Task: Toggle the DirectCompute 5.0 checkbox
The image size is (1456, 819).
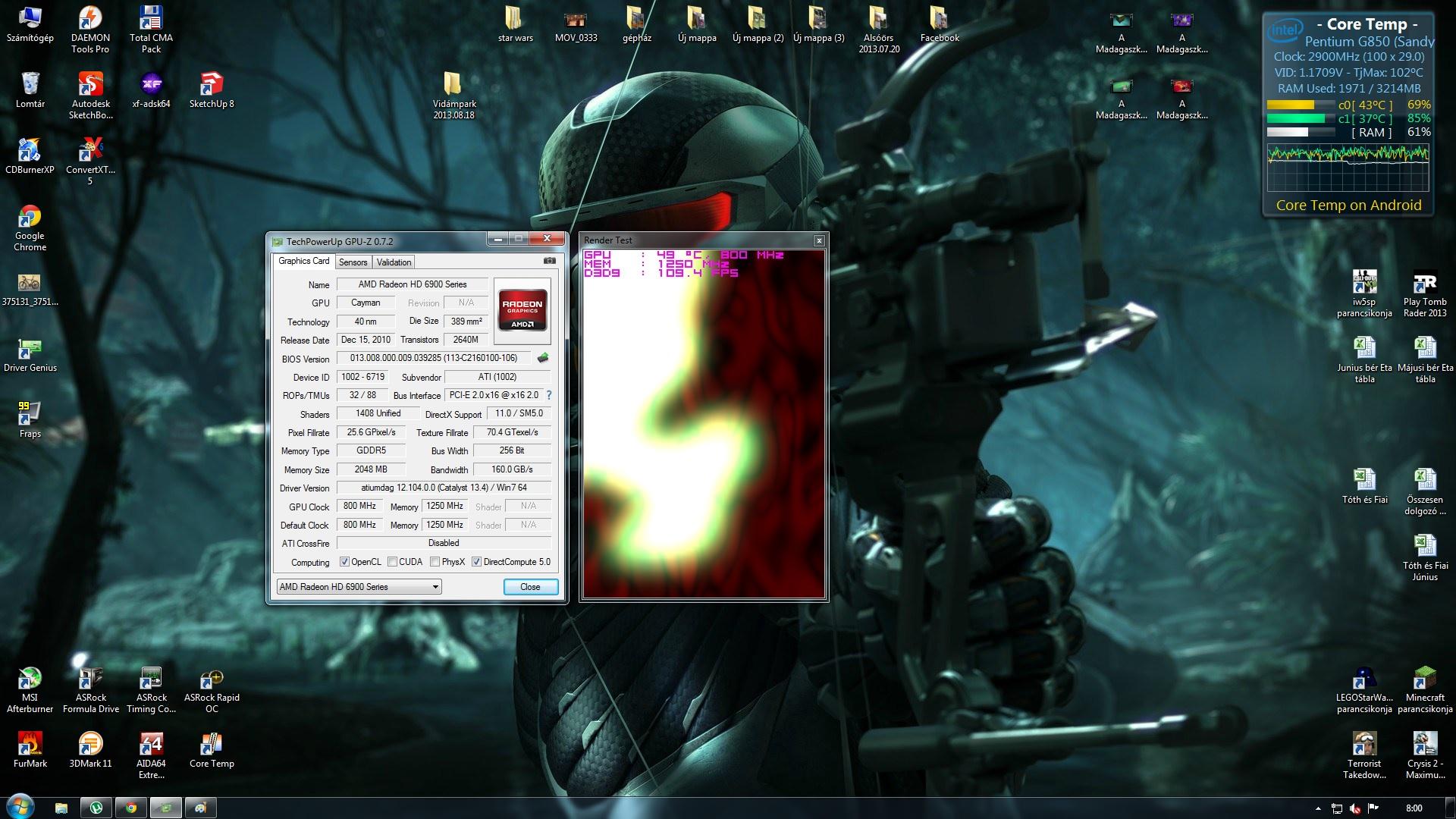Action: (476, 562)
